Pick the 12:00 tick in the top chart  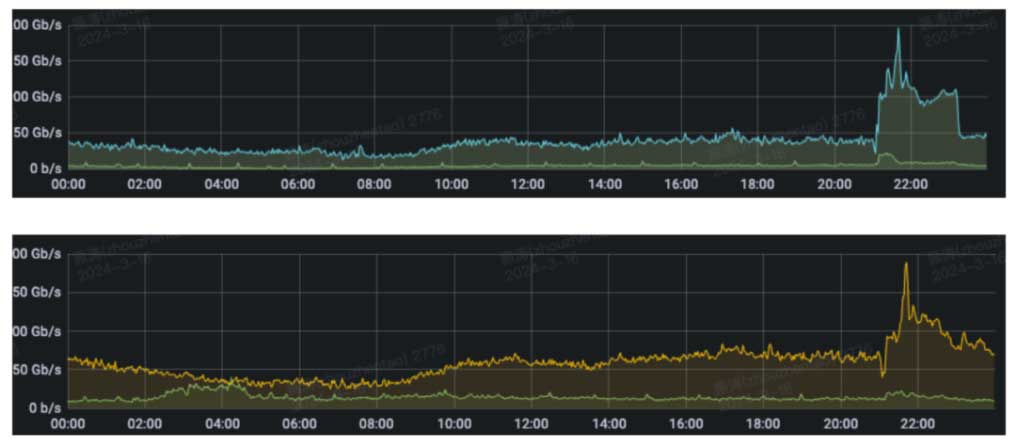point(528,184)
